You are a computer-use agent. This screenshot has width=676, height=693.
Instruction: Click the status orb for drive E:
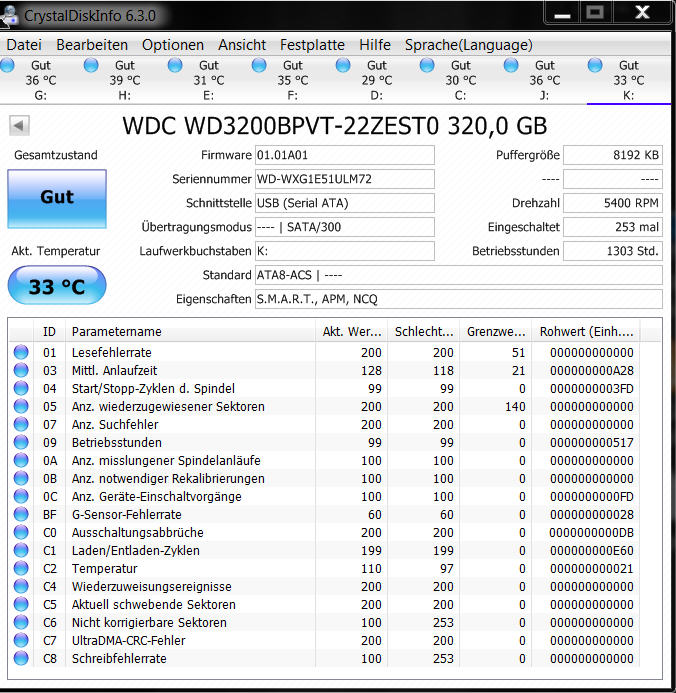175,65
